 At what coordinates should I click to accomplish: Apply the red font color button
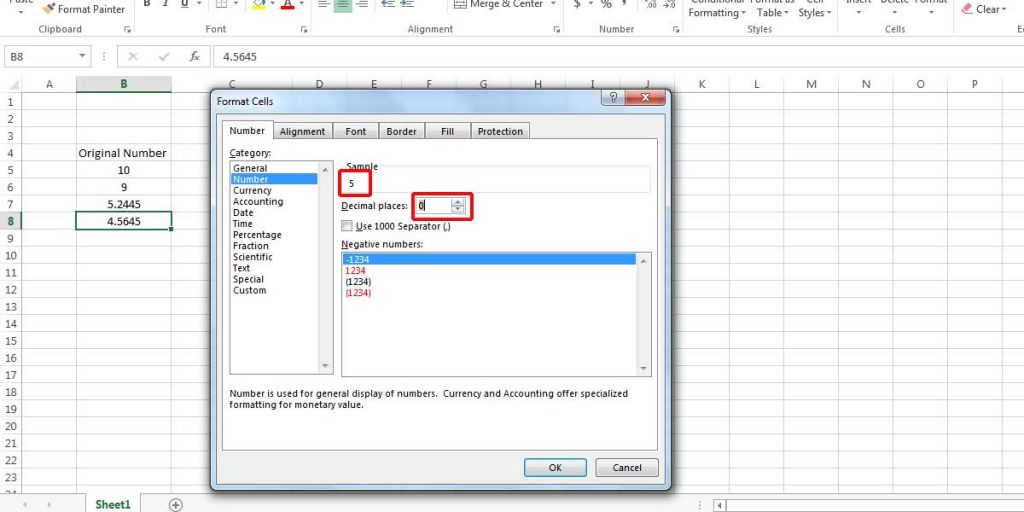287,4
